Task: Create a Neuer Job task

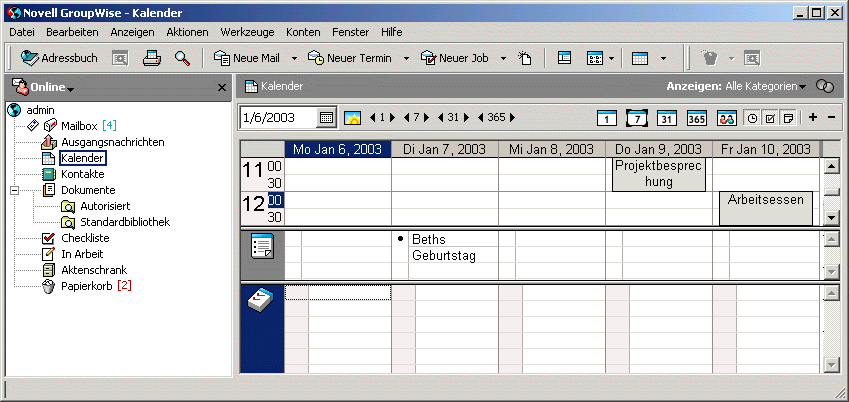Action: coord(454,58)
